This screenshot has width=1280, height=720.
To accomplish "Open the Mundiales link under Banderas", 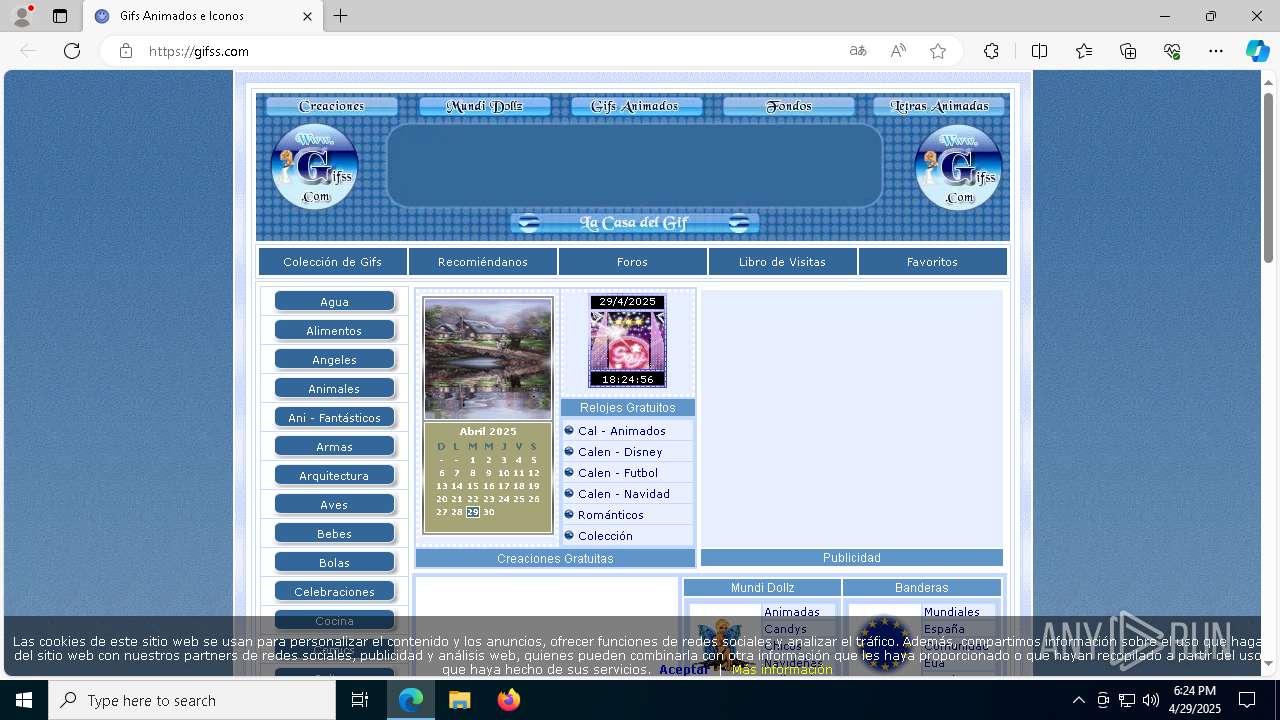I will pos(952,612).
